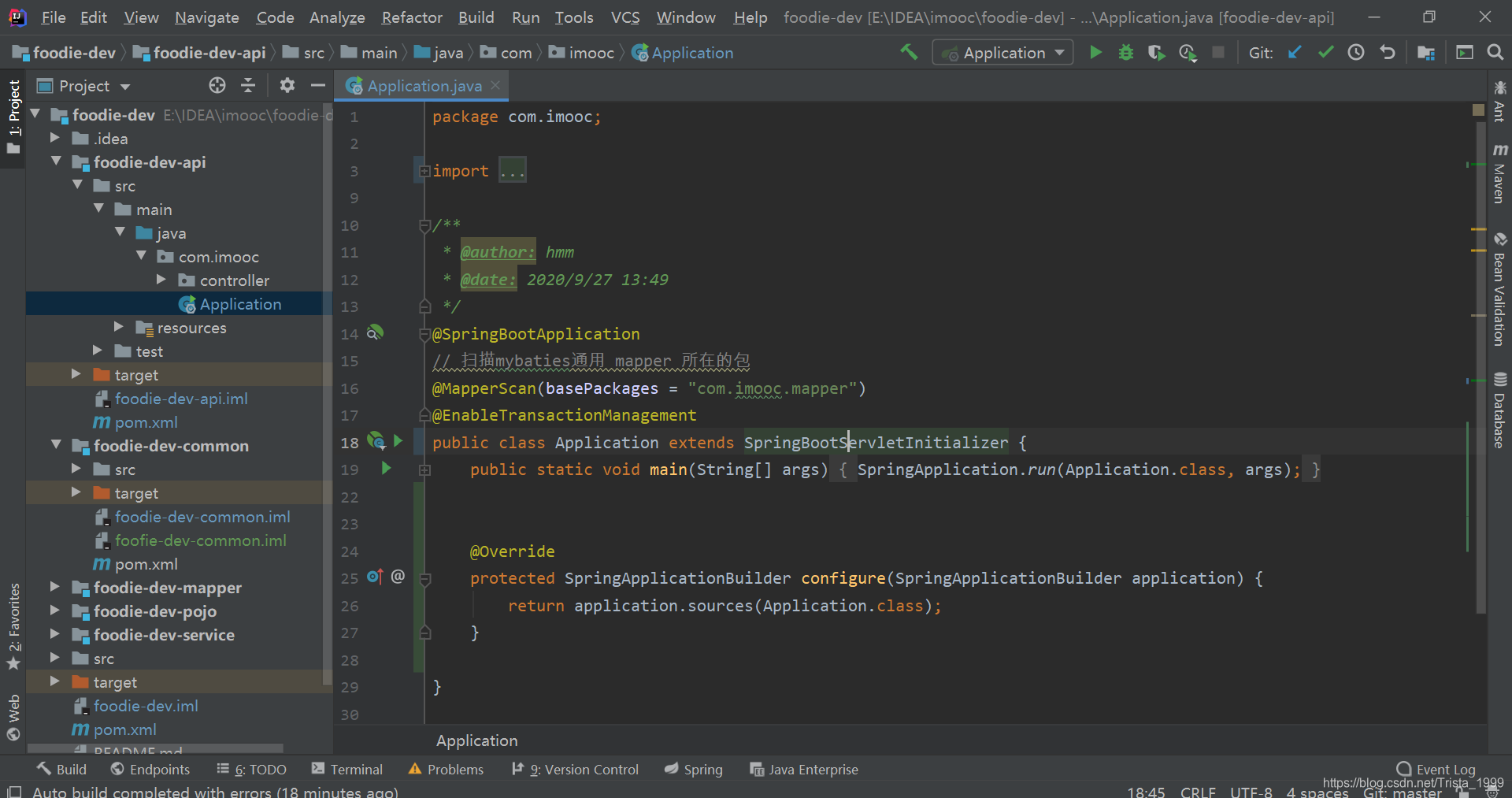Image resolution: width=1512 pixels, height=798 pixels.
Task: Click run gutter arrow on line 19
Action: [386, 468]
